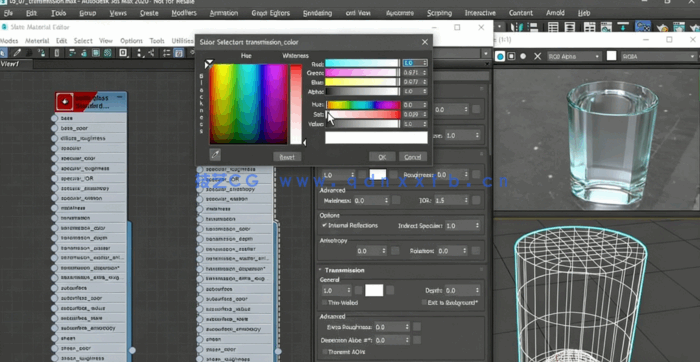The width and height of the screenshot is (700, 362).
Task: Click the Red color slider
Action: tap(362, 63)
